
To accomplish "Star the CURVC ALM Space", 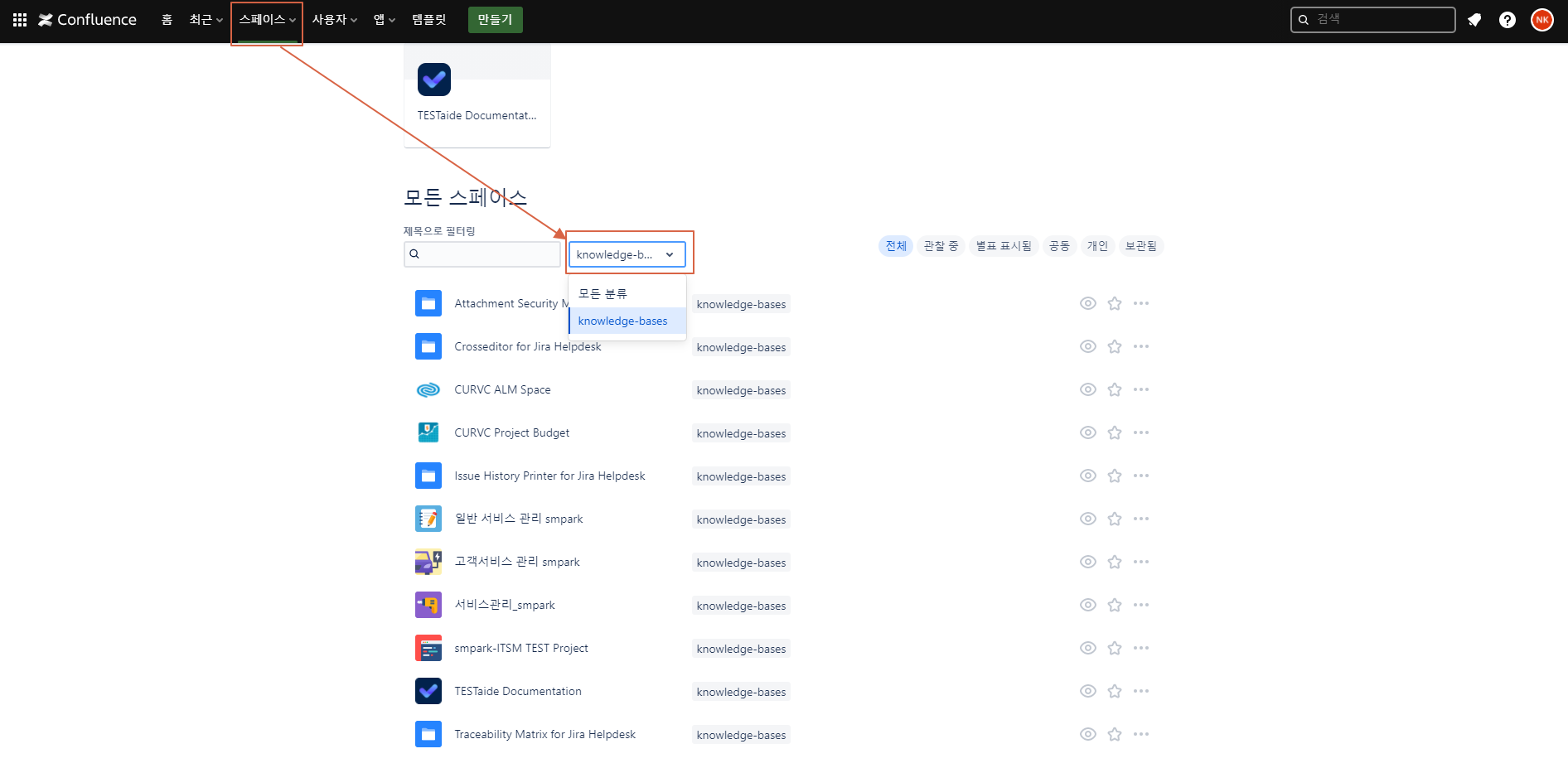I will point(1115,389).
